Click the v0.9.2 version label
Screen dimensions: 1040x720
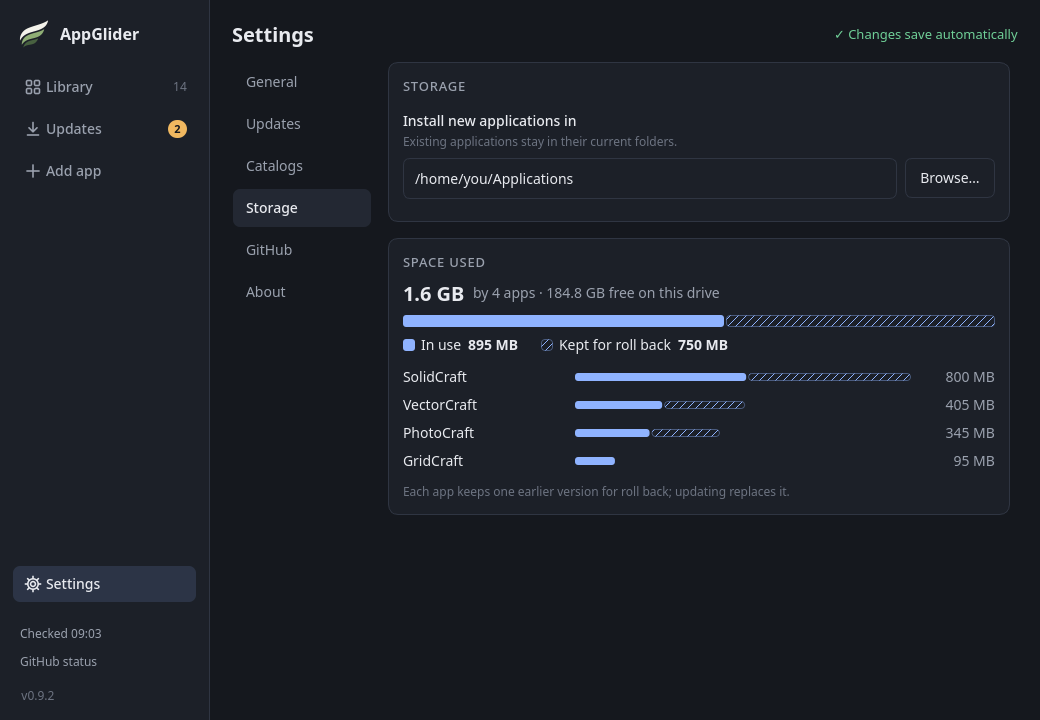tap(37, 695)
